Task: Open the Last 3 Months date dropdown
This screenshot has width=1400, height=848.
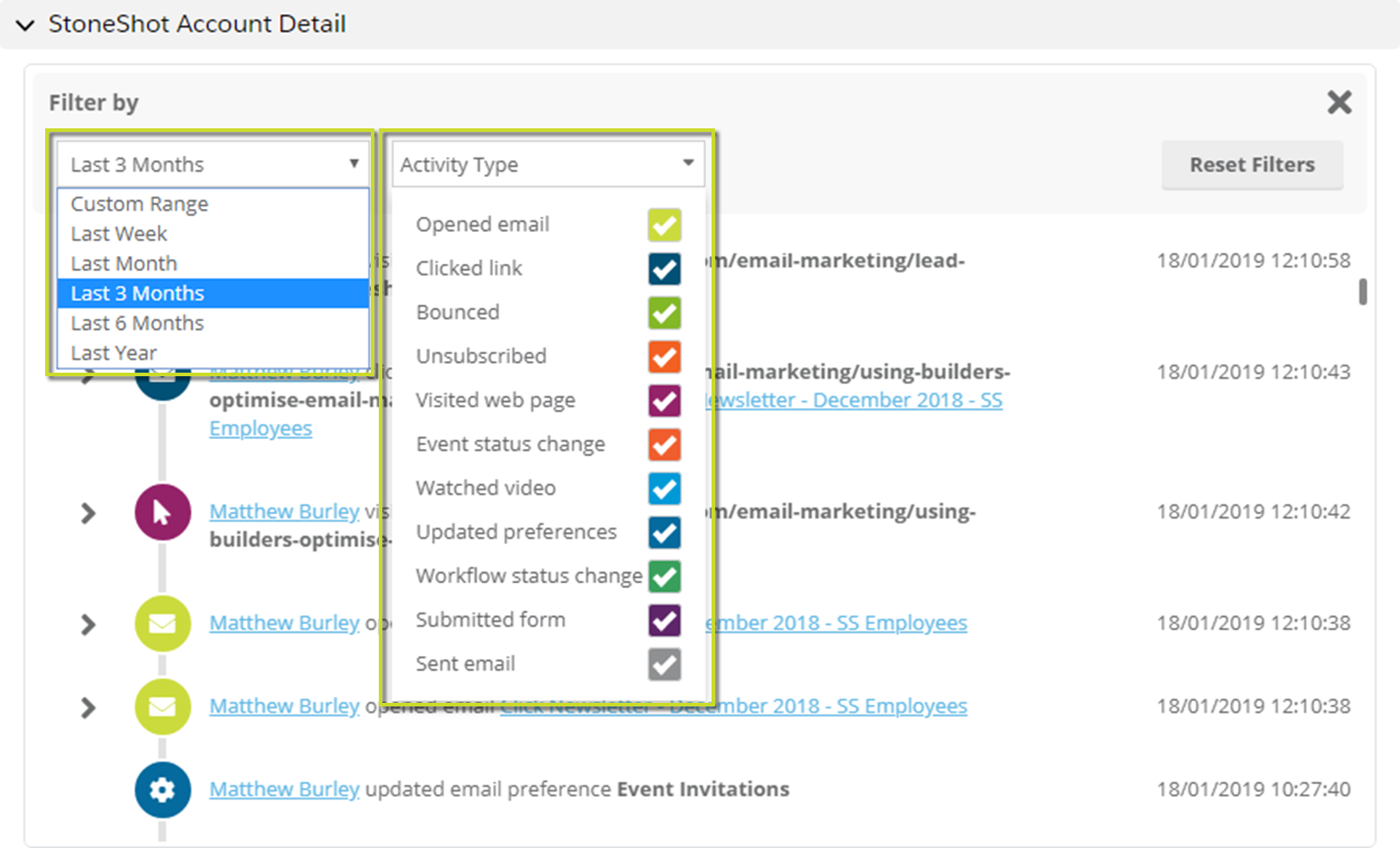Action: click(x=213, y=165)
